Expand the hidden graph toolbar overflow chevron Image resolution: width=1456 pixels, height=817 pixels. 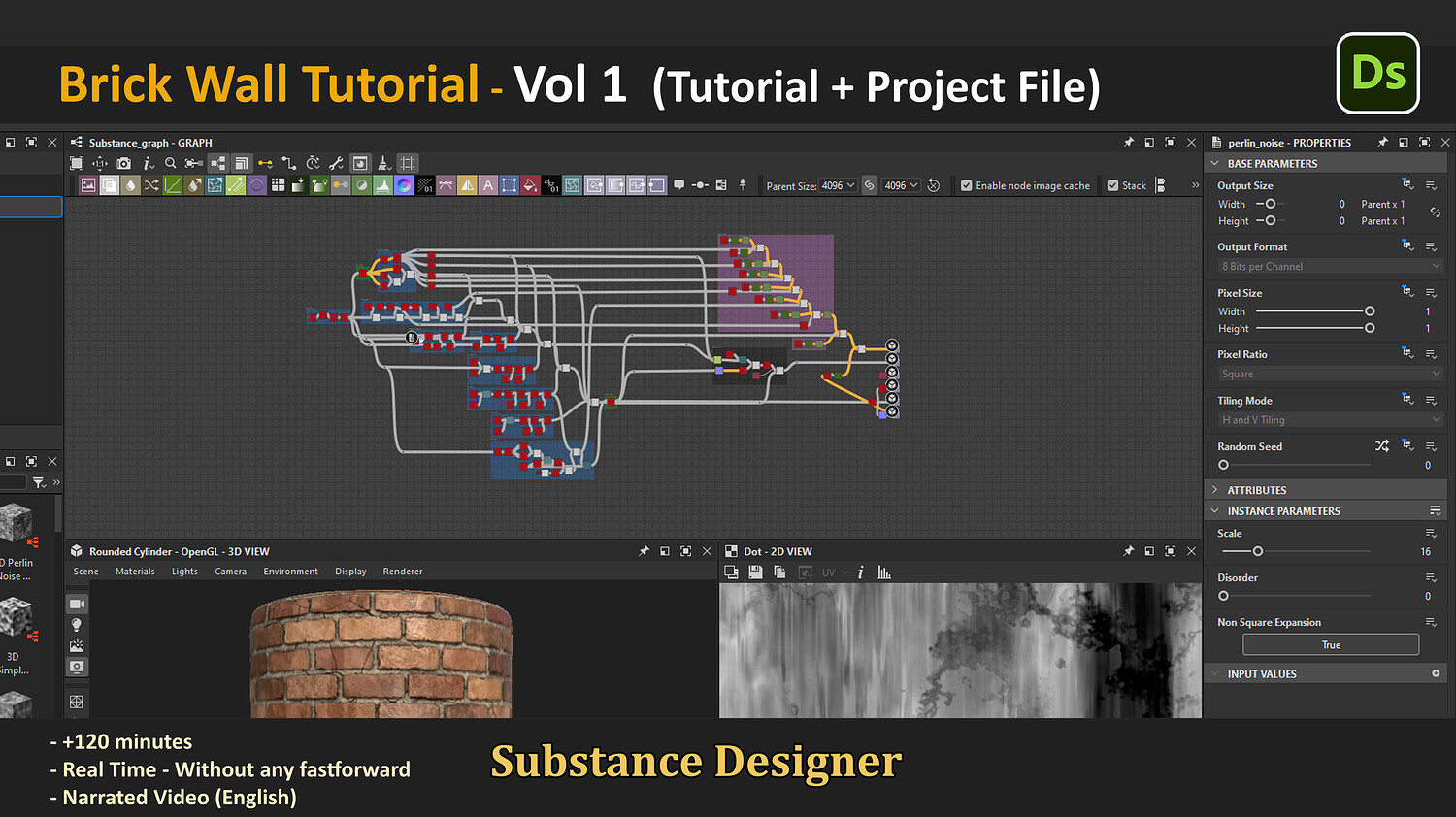tap(1195, 185)
